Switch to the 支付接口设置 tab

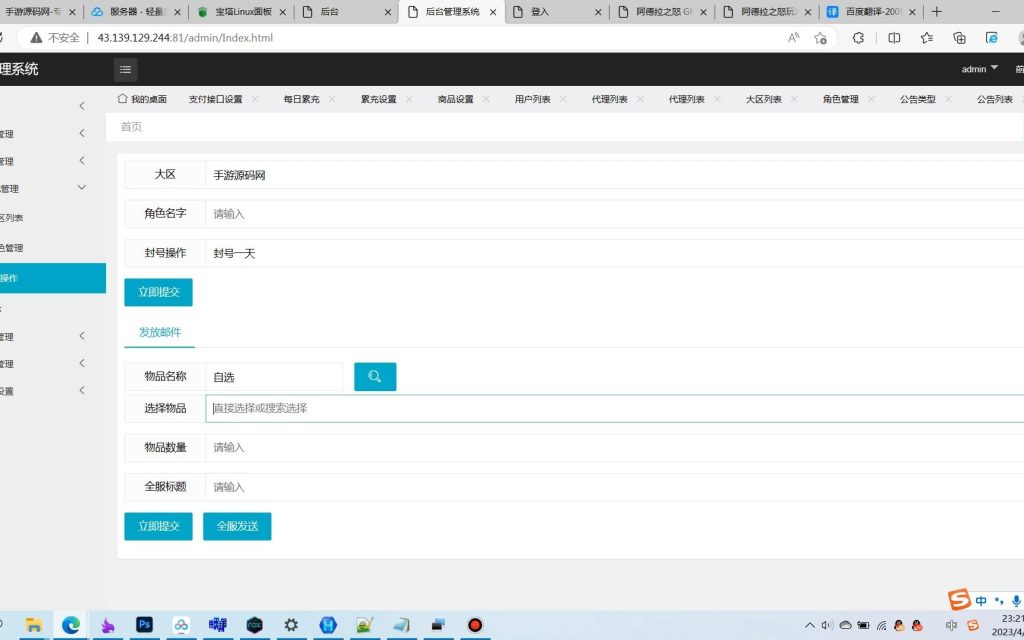[x=215, y=100]
